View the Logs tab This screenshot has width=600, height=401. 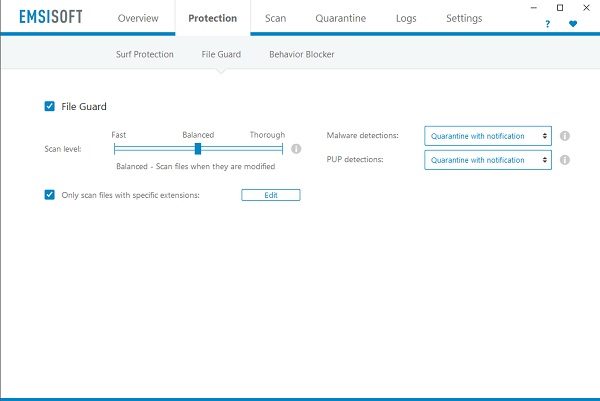[406, 18]
